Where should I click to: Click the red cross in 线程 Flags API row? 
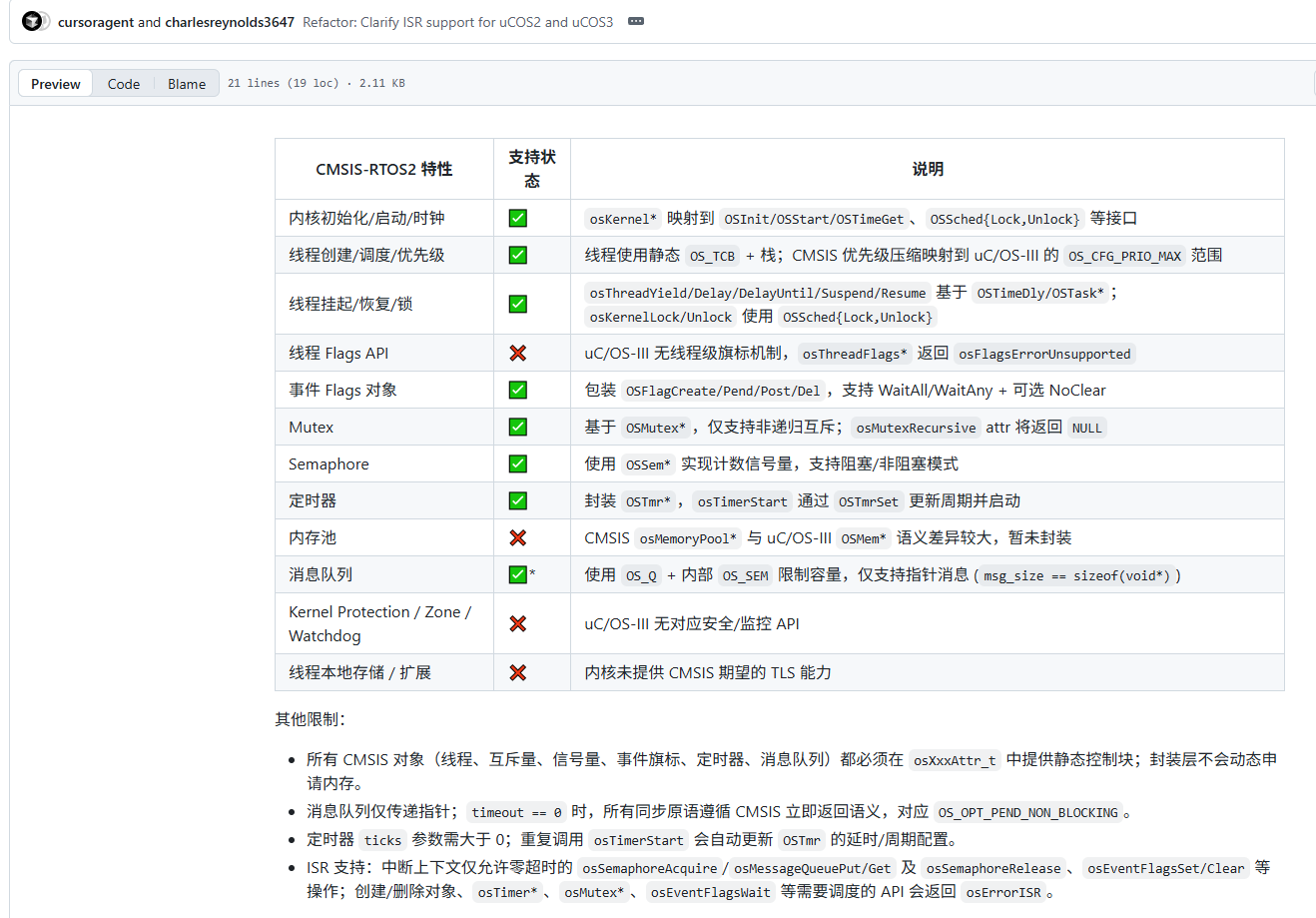(517, 353)
